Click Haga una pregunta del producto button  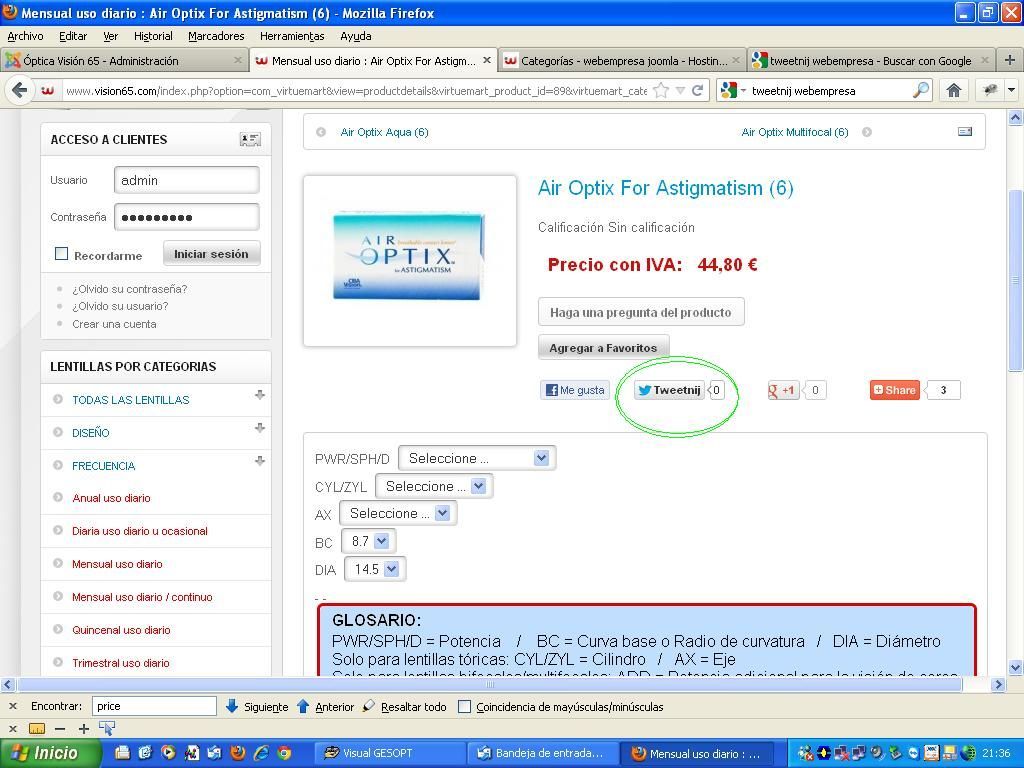pyautogui.click(x=641, y=312)
